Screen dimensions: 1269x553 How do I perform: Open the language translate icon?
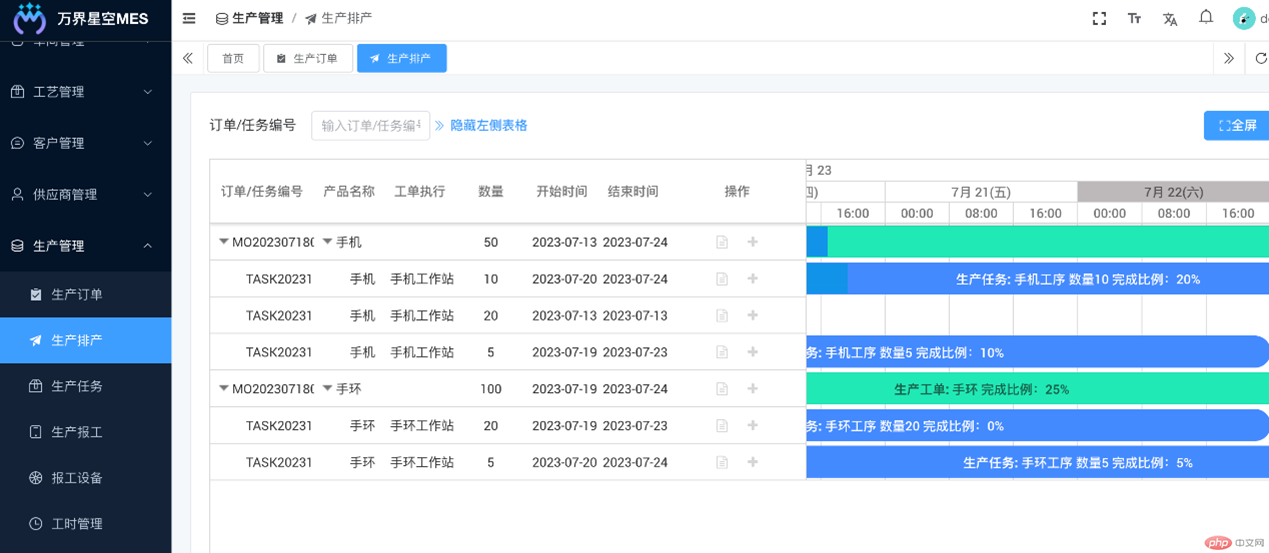pyautogui.click(x=1170, y=18)
